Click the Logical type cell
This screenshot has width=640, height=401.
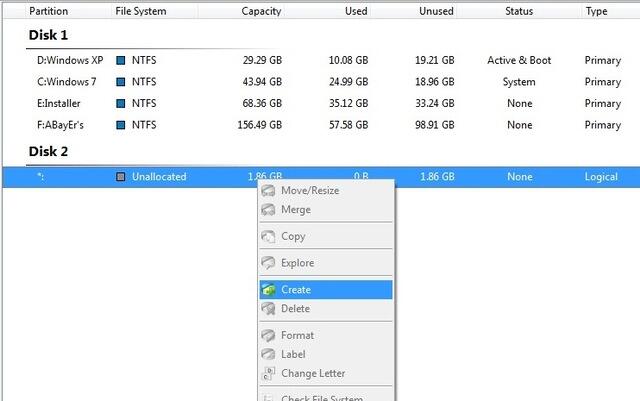coord(601,177)
